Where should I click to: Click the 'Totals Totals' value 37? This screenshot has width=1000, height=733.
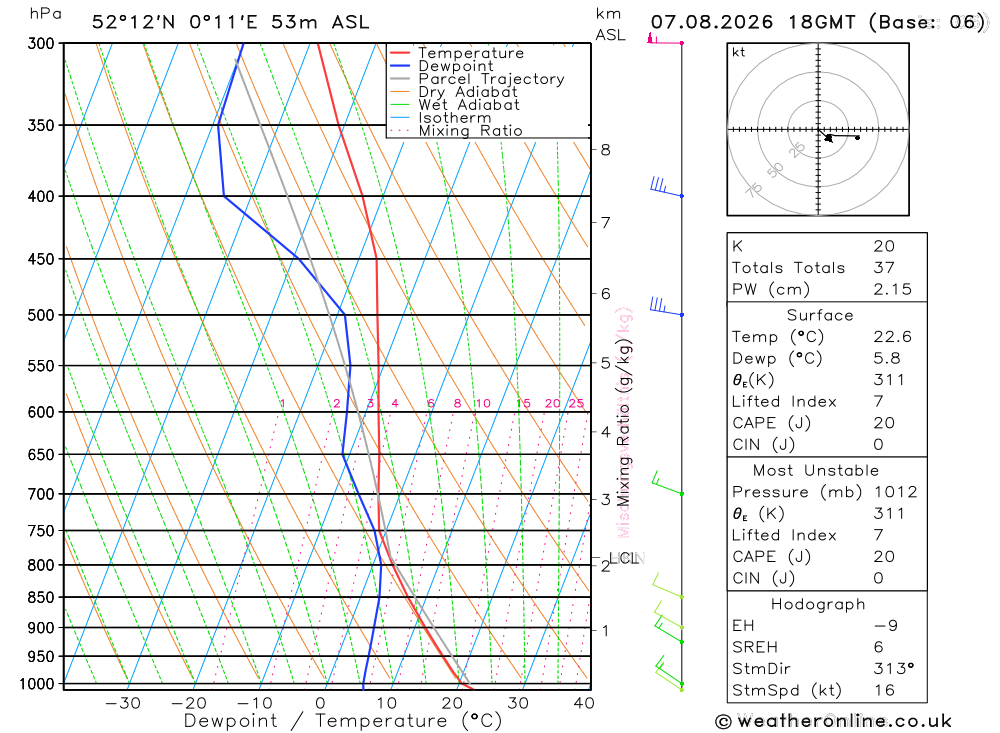(884, 268)
